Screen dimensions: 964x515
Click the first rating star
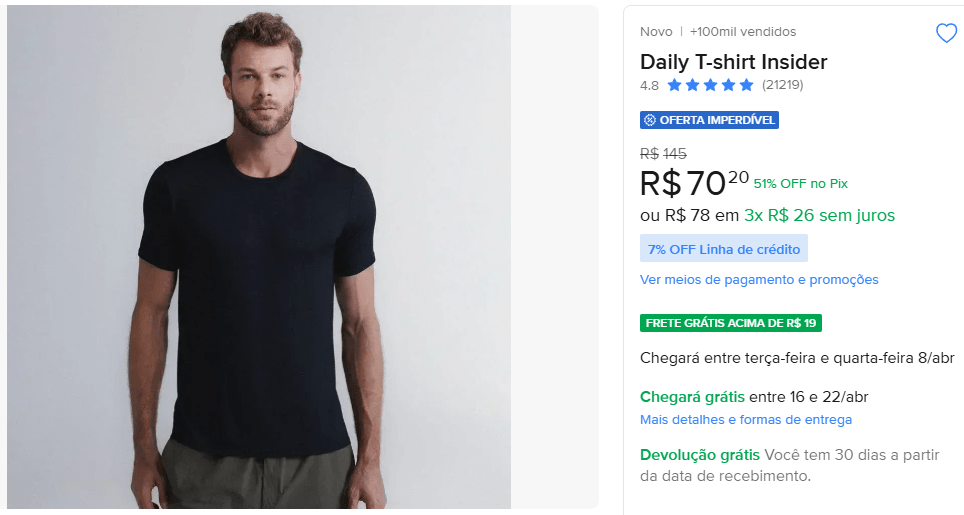pos(675,86)
